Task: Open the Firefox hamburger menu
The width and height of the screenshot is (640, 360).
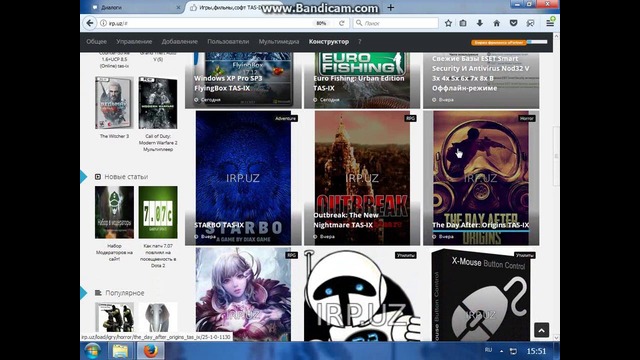Action: 550,23
